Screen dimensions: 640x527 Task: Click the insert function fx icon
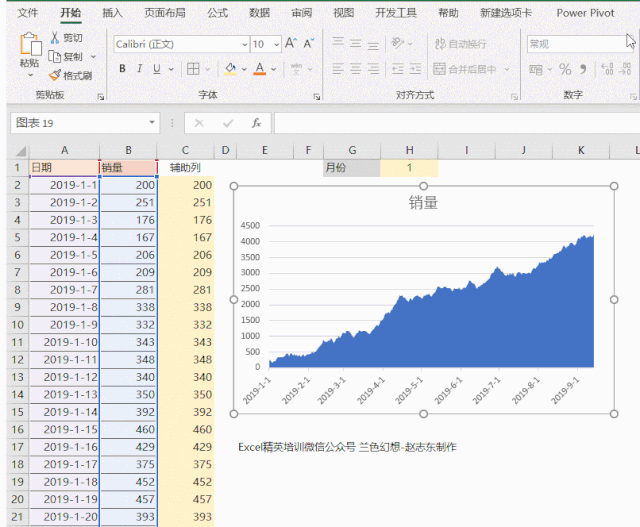pos(256,123)
